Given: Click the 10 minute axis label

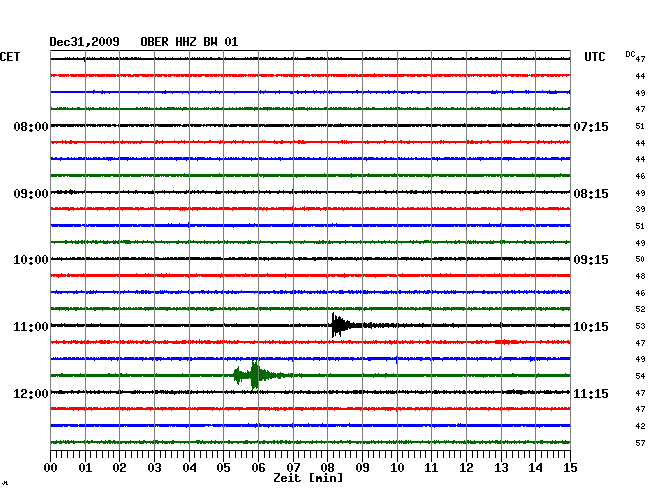Looking at the screenshot, I should [397, 468].
